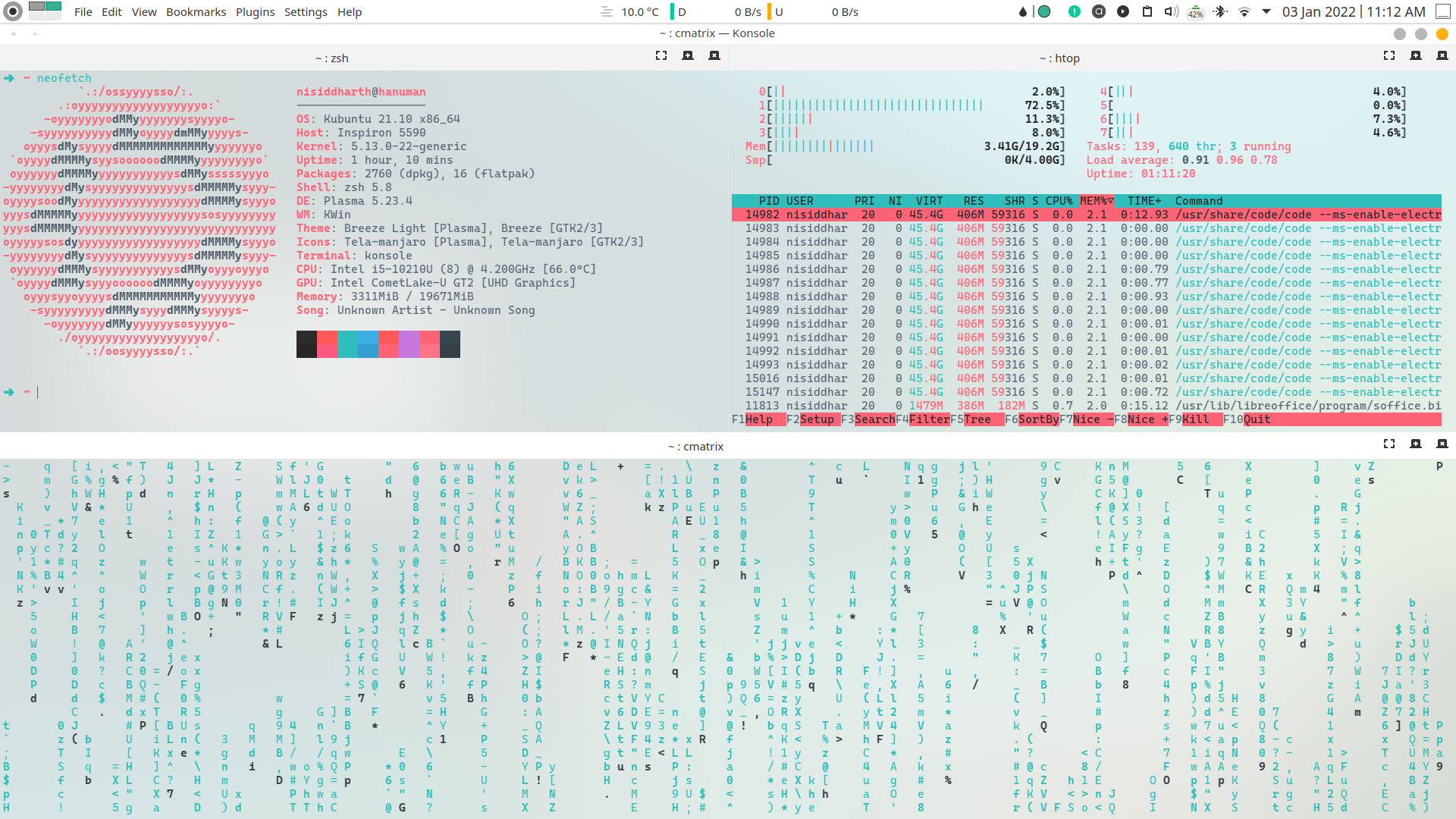Maximize the htop terminal pane
The image size is (1456, 819).
pyautogui.click(x=1389, y=55)
